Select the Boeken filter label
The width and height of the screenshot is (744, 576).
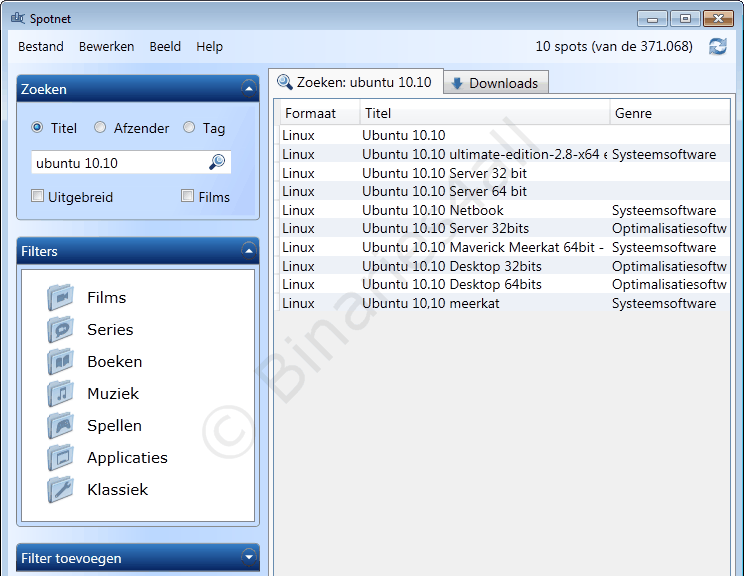pos(115,362)
